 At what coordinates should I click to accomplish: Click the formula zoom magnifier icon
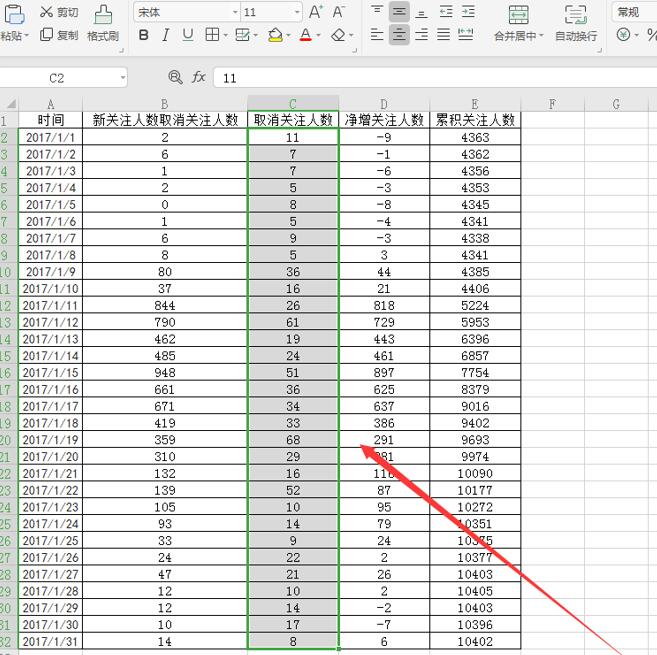pos(175,78)
